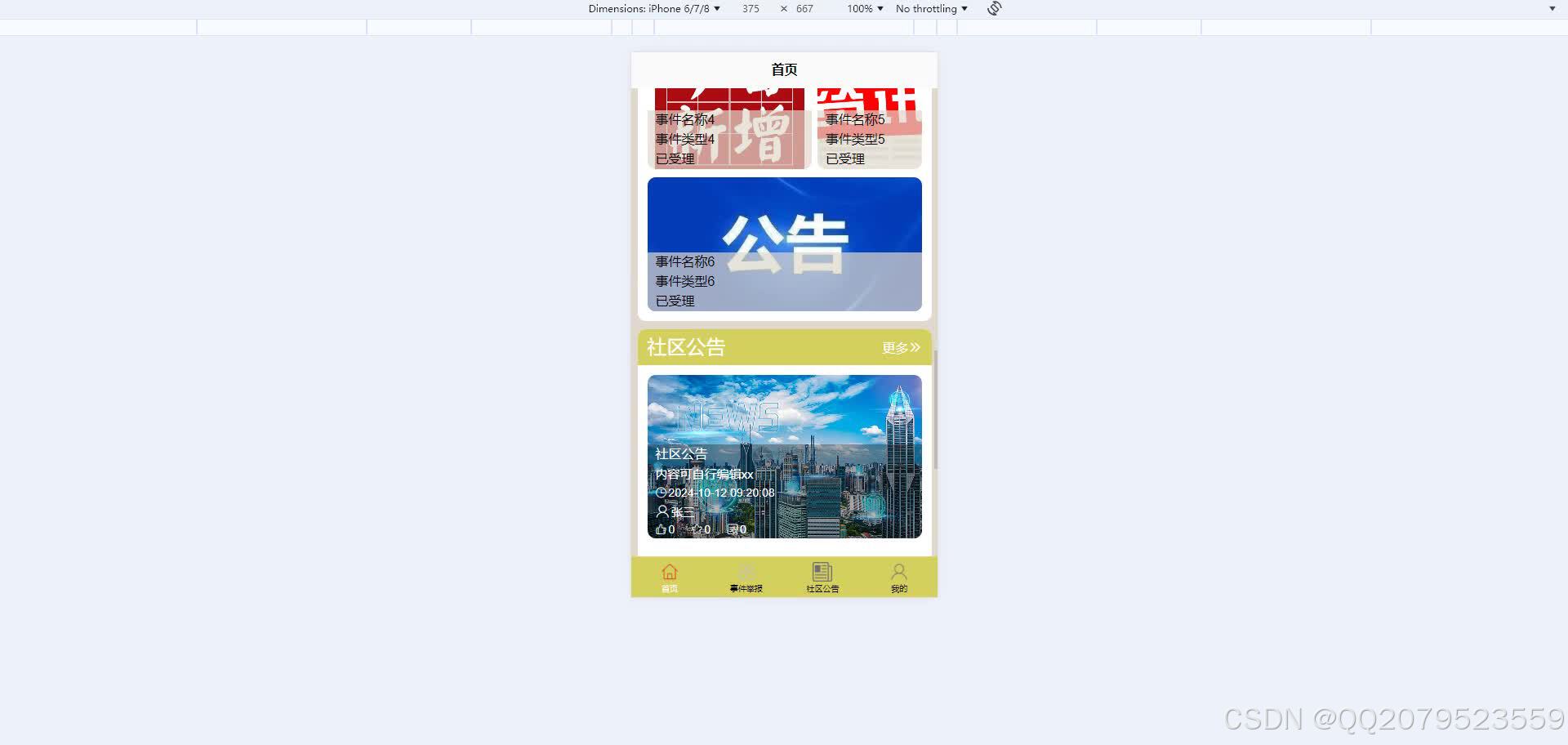Screen dimensions: 1568x745
Task: Open the 首页 home tab
Action: click(x=669, y=577)
